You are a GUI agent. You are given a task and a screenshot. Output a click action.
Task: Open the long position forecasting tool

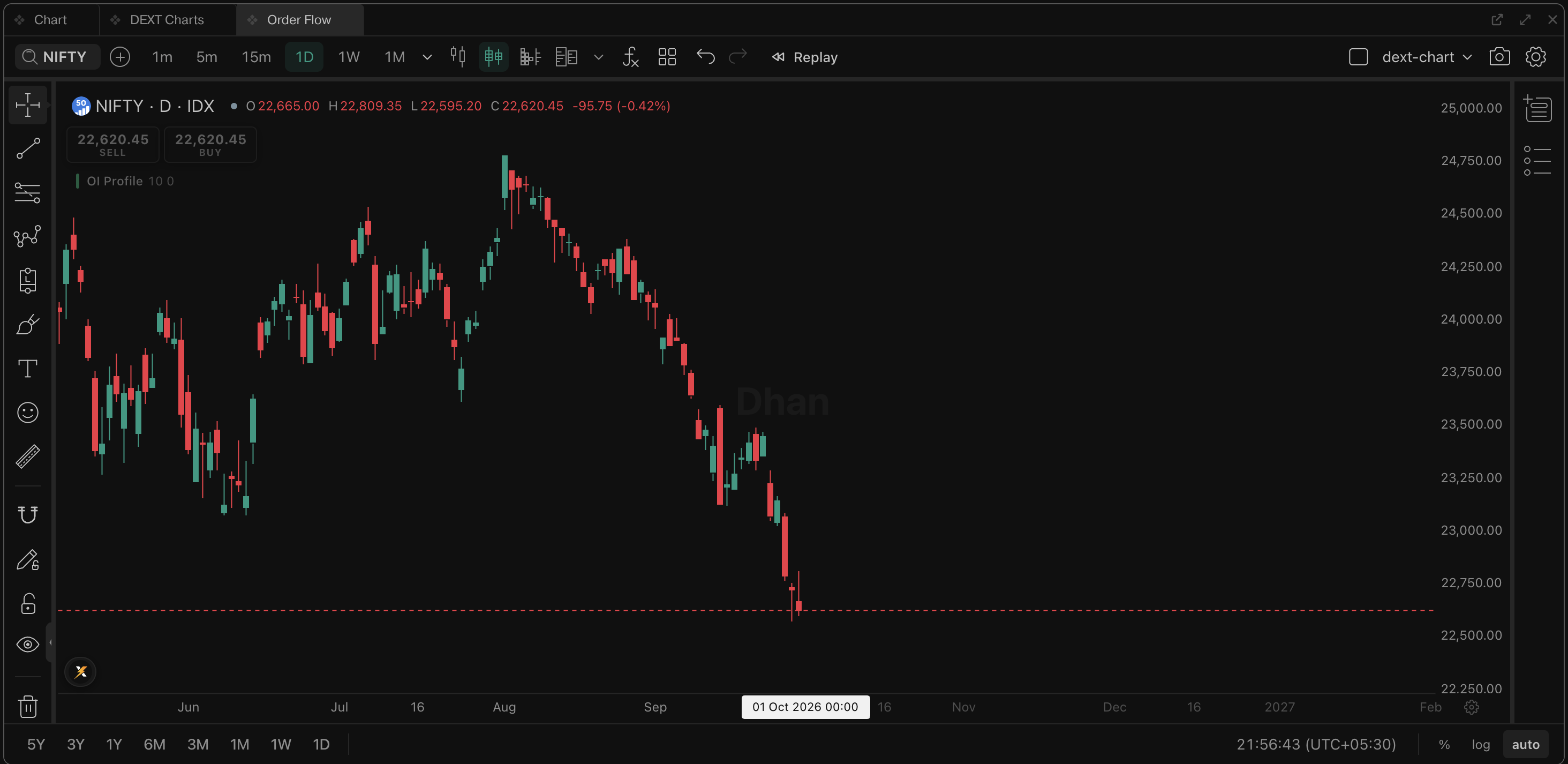click(x=28, y=281)
